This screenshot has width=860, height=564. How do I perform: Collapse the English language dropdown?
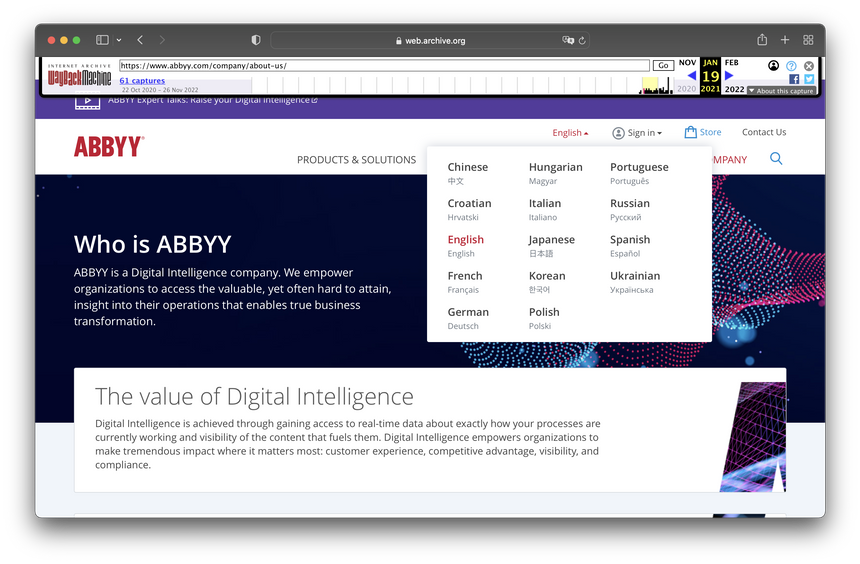(570, 133)
